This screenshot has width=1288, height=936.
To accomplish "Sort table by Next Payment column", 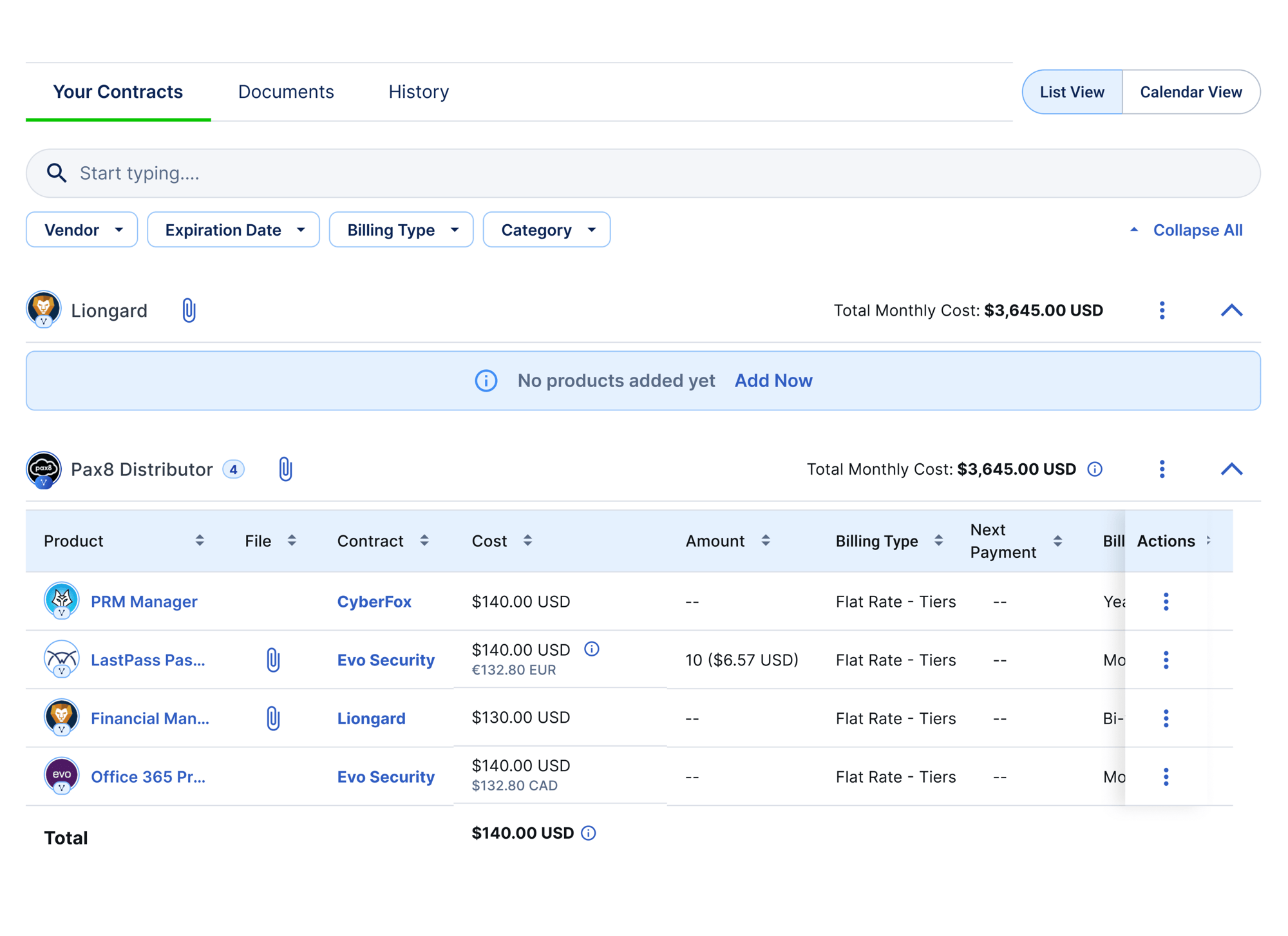I will (x=1057, y=541).
